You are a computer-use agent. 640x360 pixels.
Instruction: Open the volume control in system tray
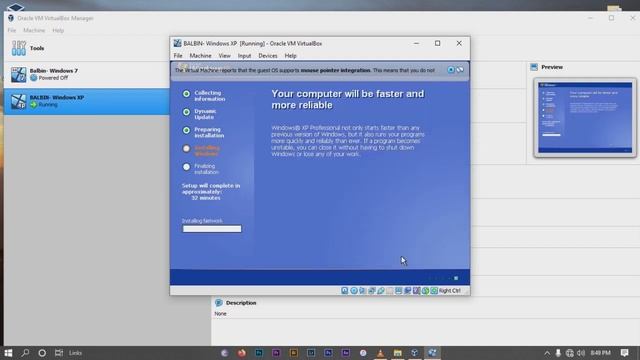pos(581,353)
